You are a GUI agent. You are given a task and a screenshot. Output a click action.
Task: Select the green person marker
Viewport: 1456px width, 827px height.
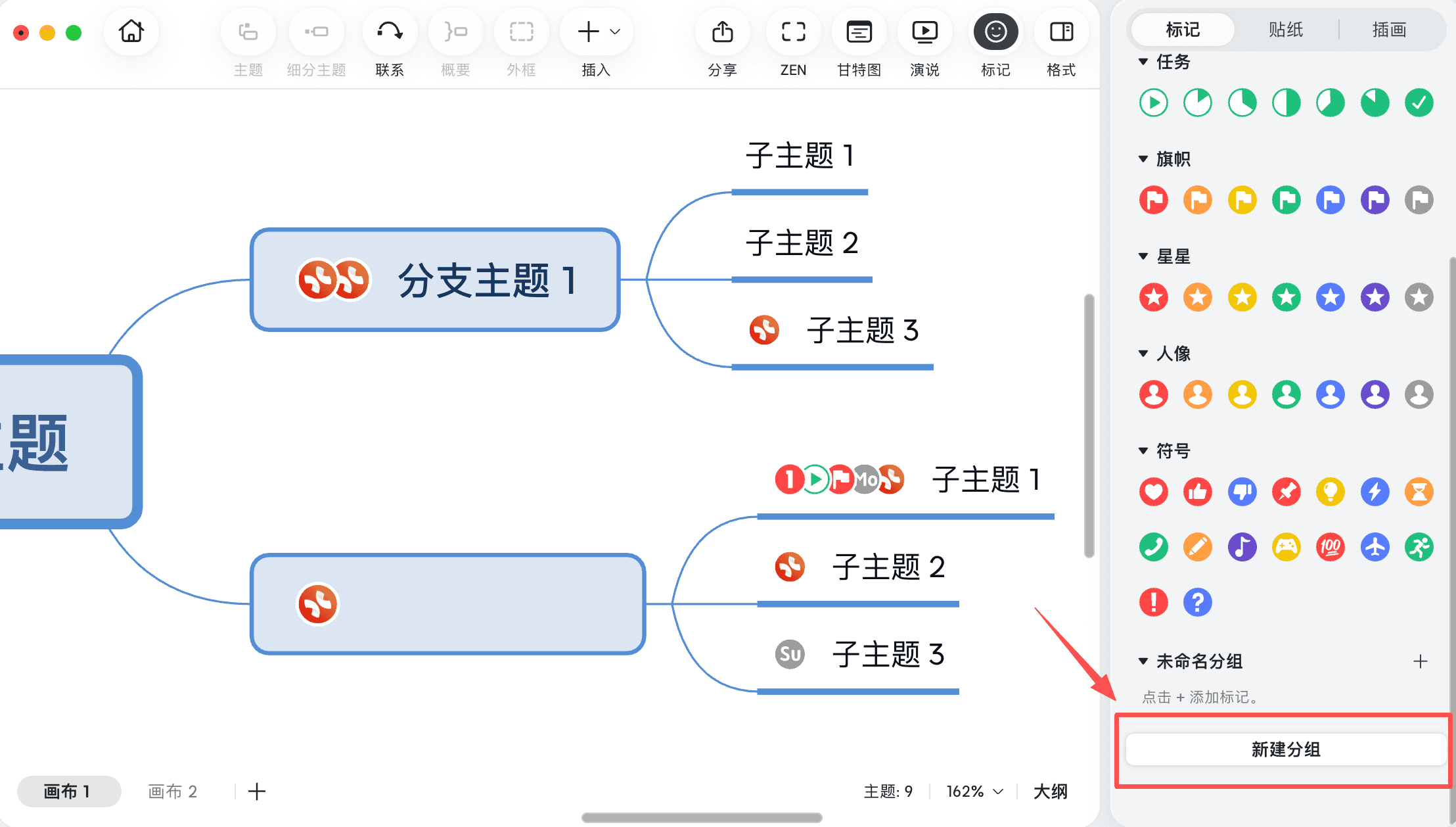coord(1286,394)
